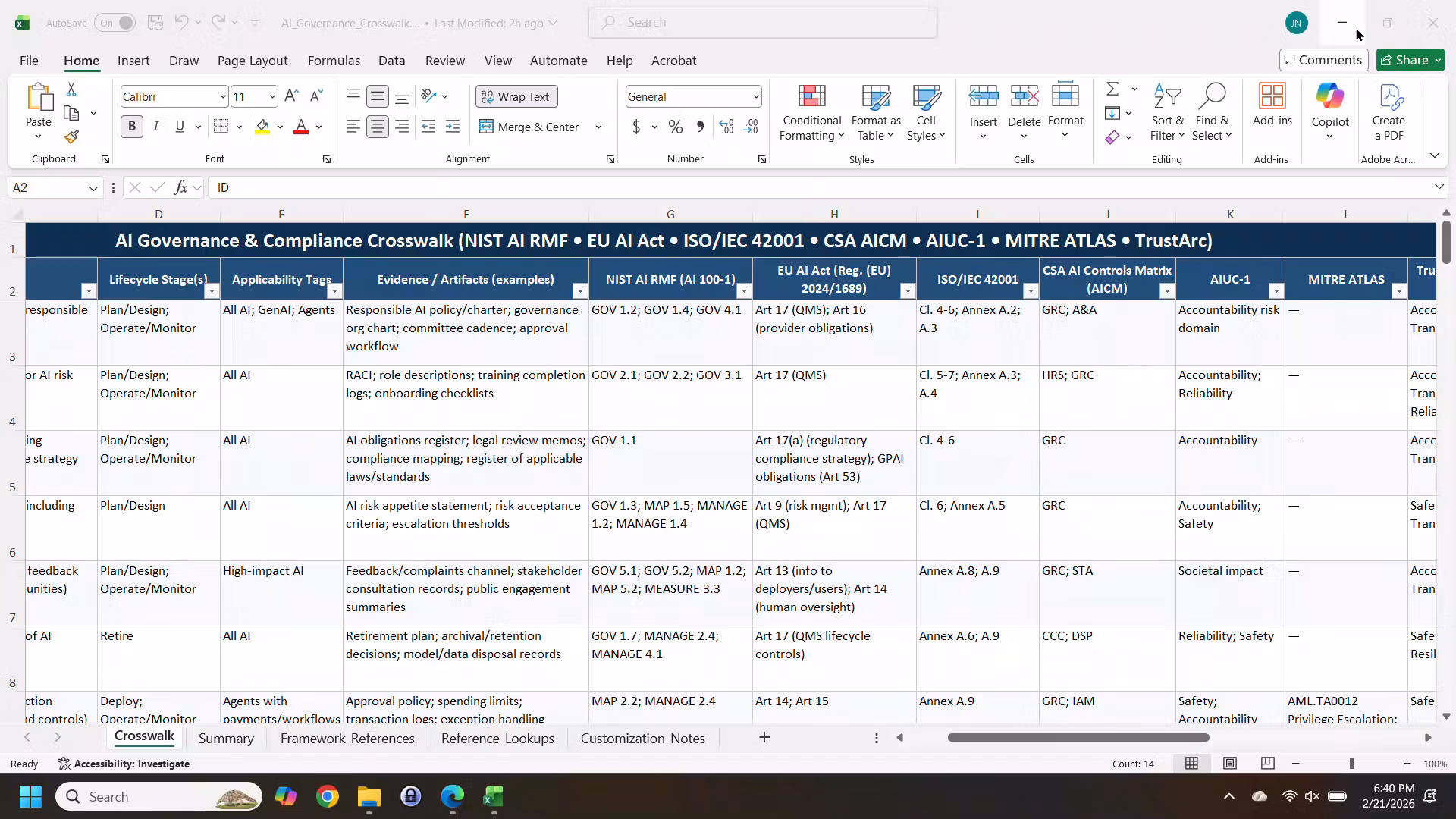Open the font size dropdown
This screenshot has height=819, width=1456.
271,96
